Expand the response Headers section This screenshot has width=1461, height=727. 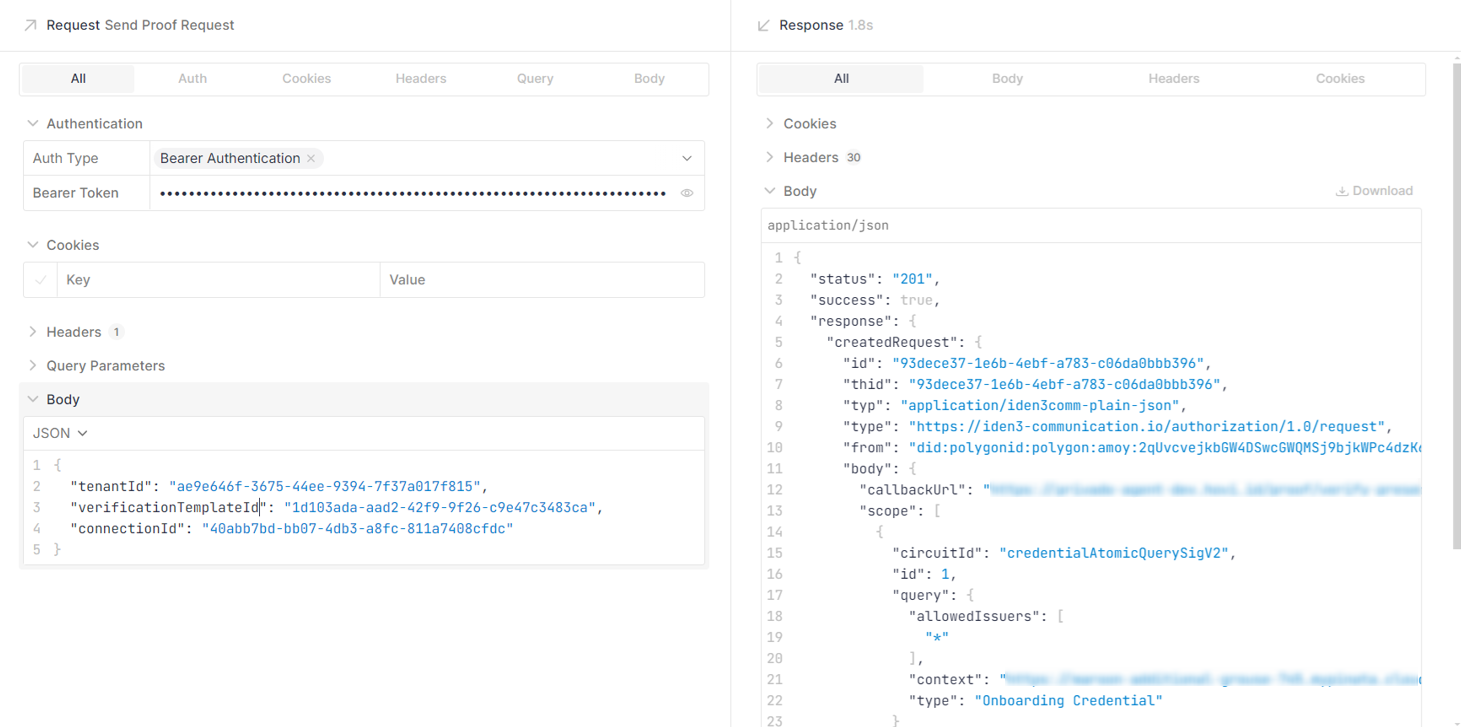coord(769,157)
